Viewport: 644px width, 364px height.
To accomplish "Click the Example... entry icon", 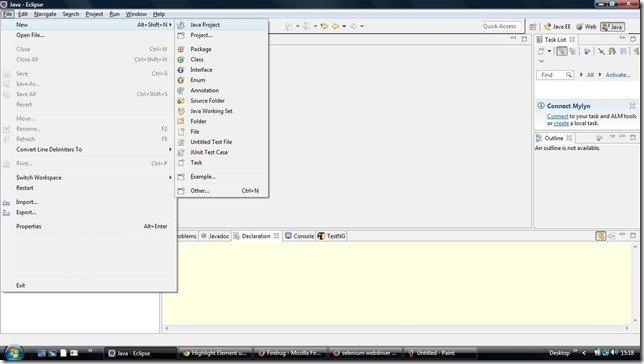I will [181, 177].
